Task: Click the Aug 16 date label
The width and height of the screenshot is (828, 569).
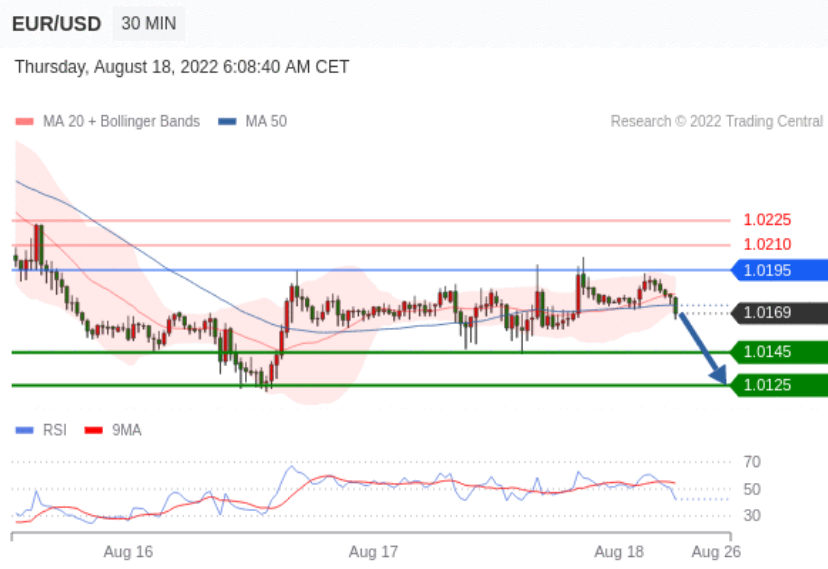Action: [x=128, y=552]
